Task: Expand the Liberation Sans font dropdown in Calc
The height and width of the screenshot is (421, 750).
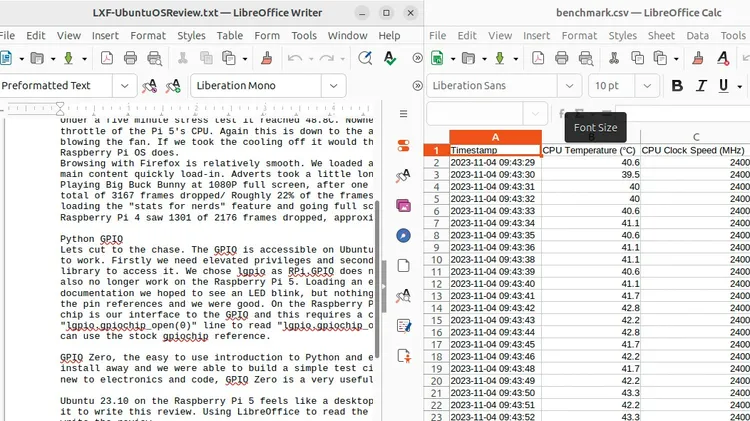Action: (569, 86)
